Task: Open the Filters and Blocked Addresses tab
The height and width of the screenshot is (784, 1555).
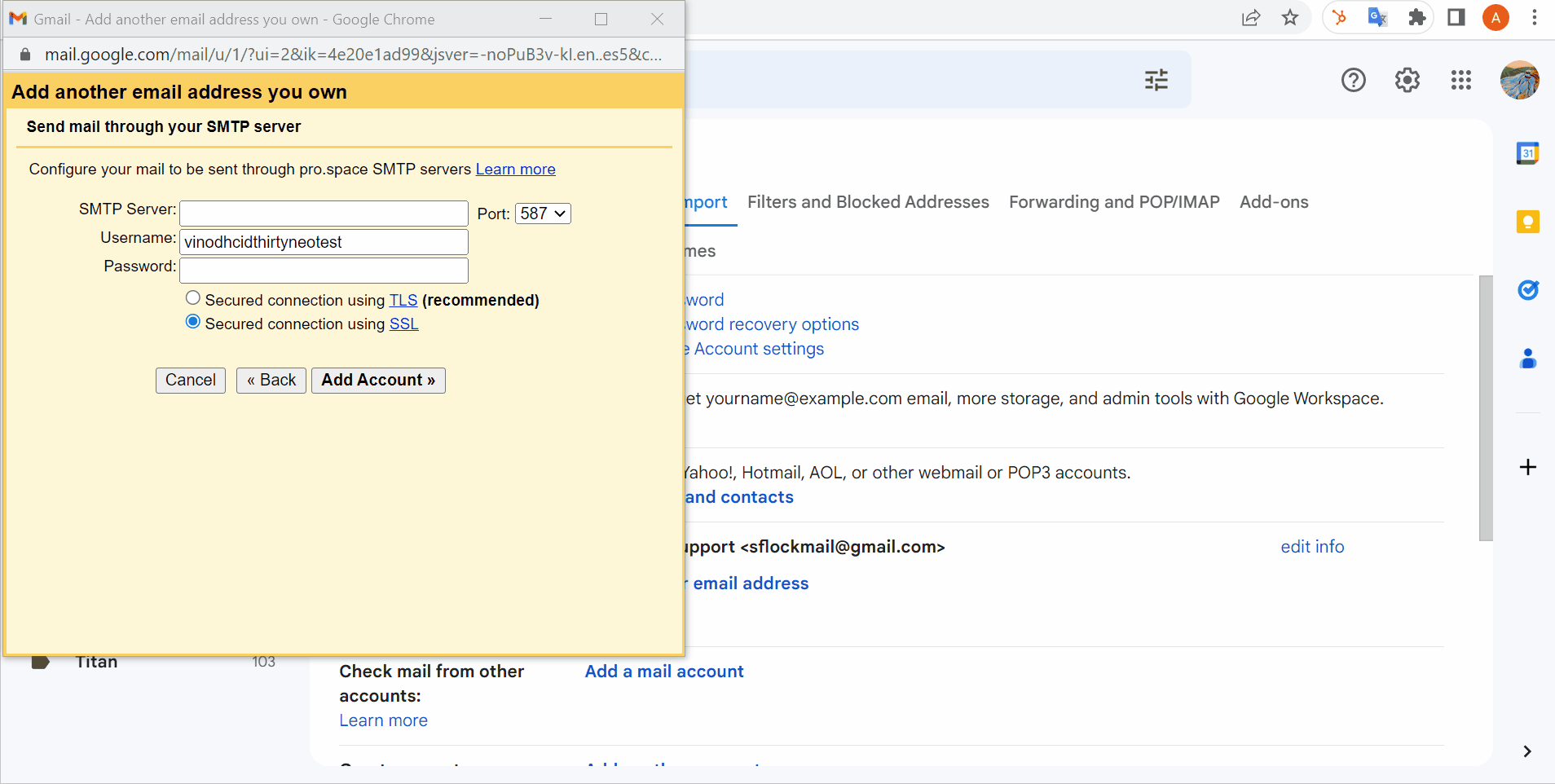Action: [x=867, y=202]
